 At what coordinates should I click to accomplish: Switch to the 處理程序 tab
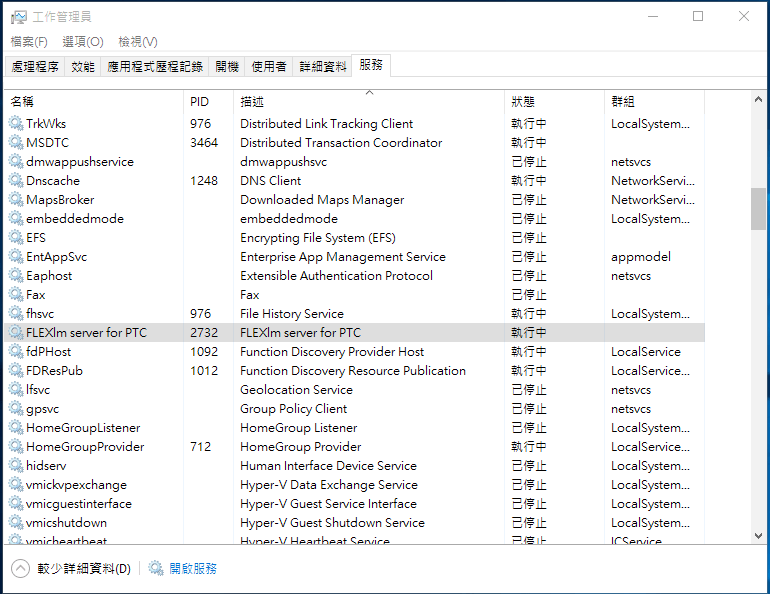[x=35, y=67]
